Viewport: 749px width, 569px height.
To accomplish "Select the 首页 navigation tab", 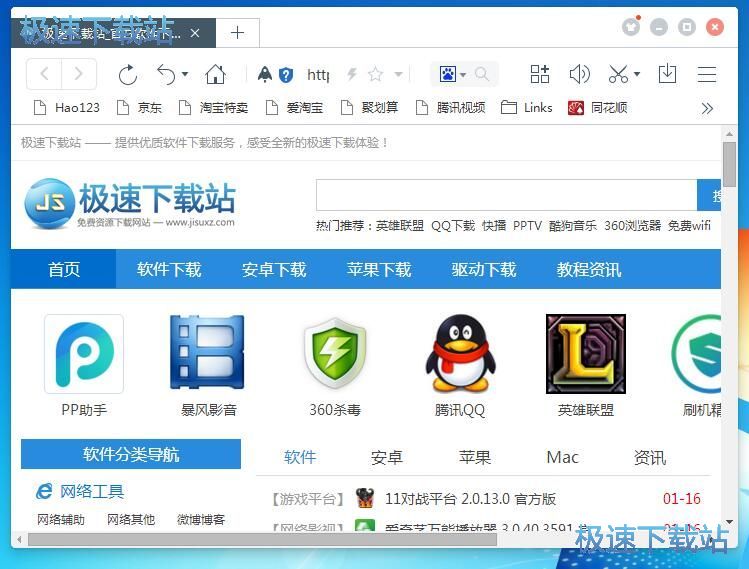I will [x=64, y=269].
